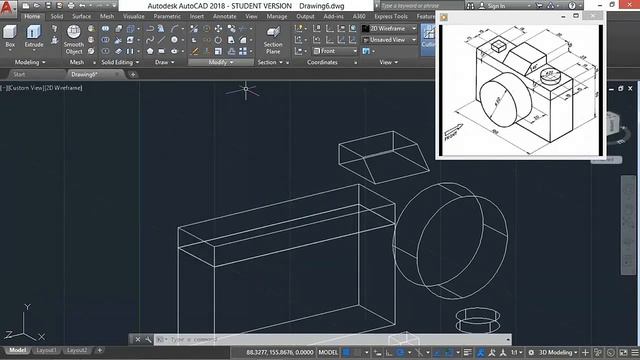Close the command line window

[x=138, y=340]
